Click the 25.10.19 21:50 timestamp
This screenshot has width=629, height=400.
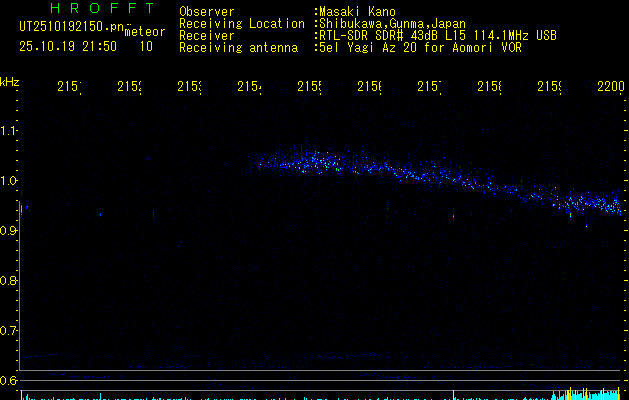(x=68, y=46)
